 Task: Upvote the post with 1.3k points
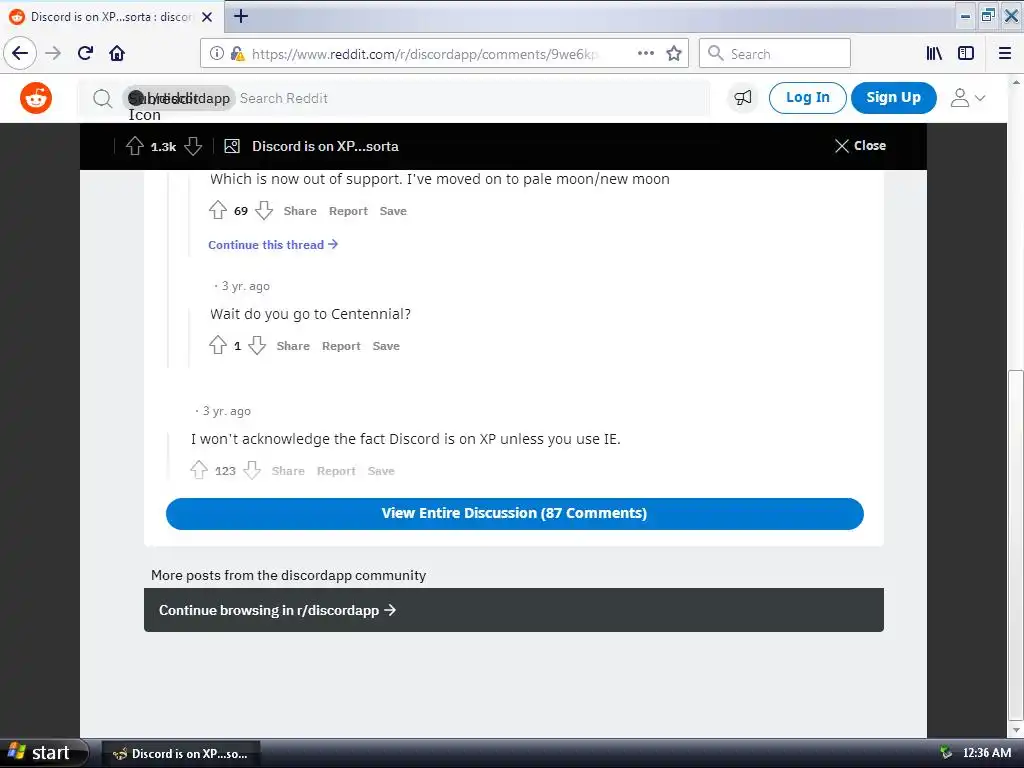(x=135, y=146)
